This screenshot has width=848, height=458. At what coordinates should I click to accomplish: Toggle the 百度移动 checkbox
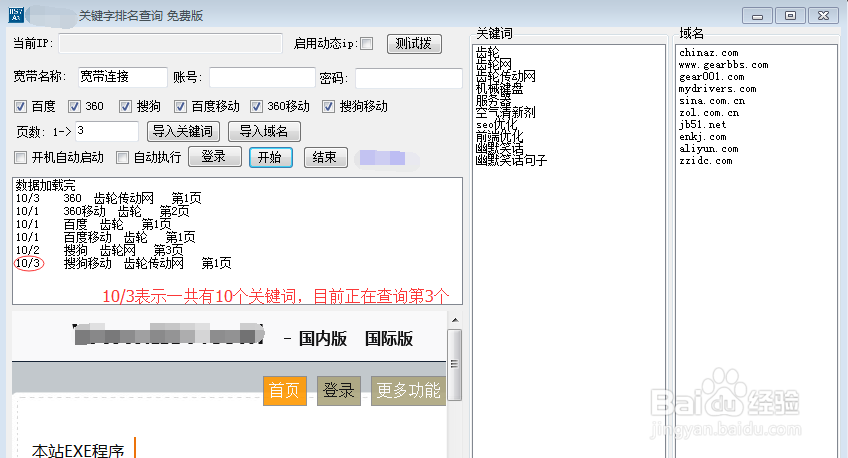(x=181, y=107)
